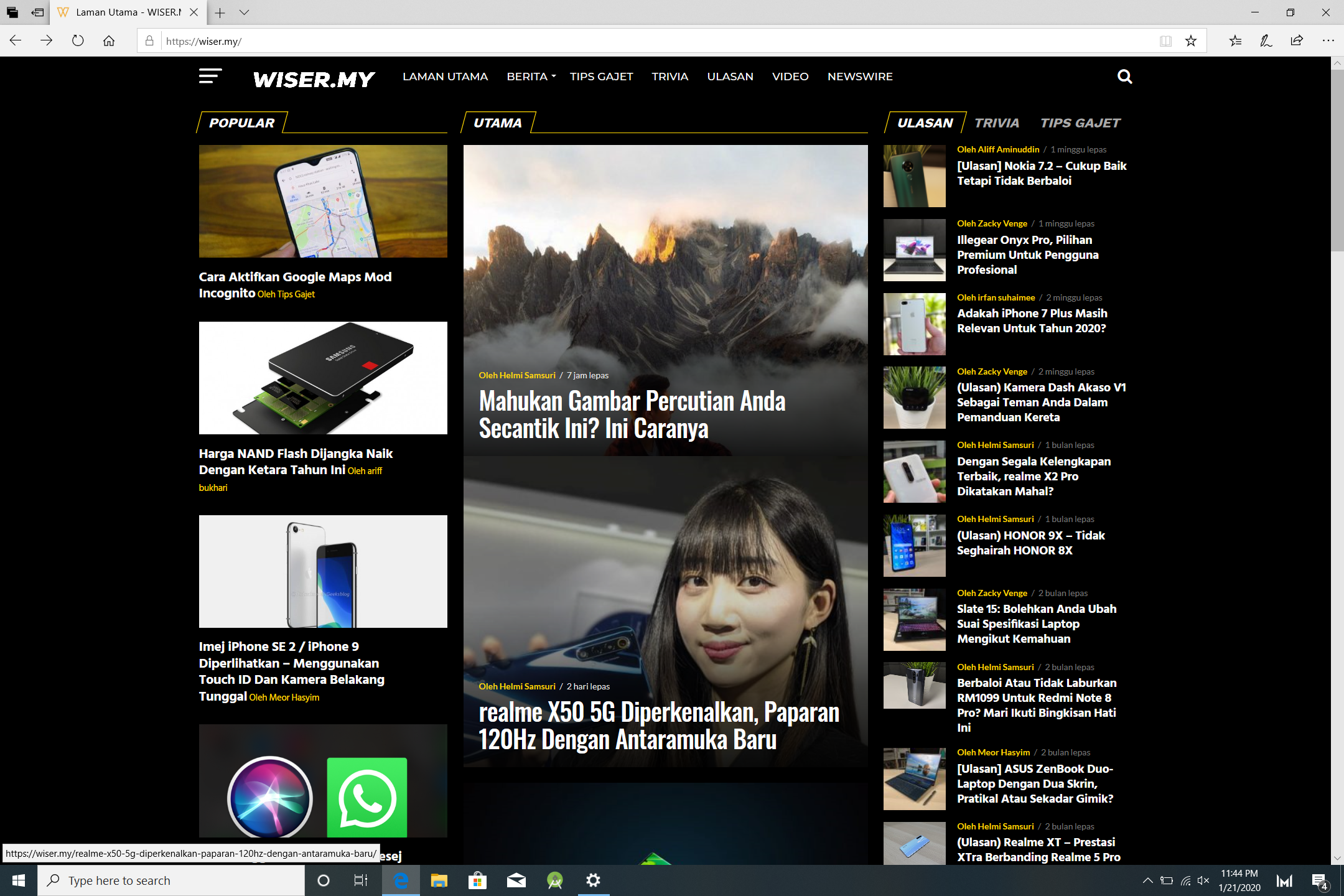Click the browser Forward arrow
Screen dimensions: 1344x896
(x=47, y=41)
